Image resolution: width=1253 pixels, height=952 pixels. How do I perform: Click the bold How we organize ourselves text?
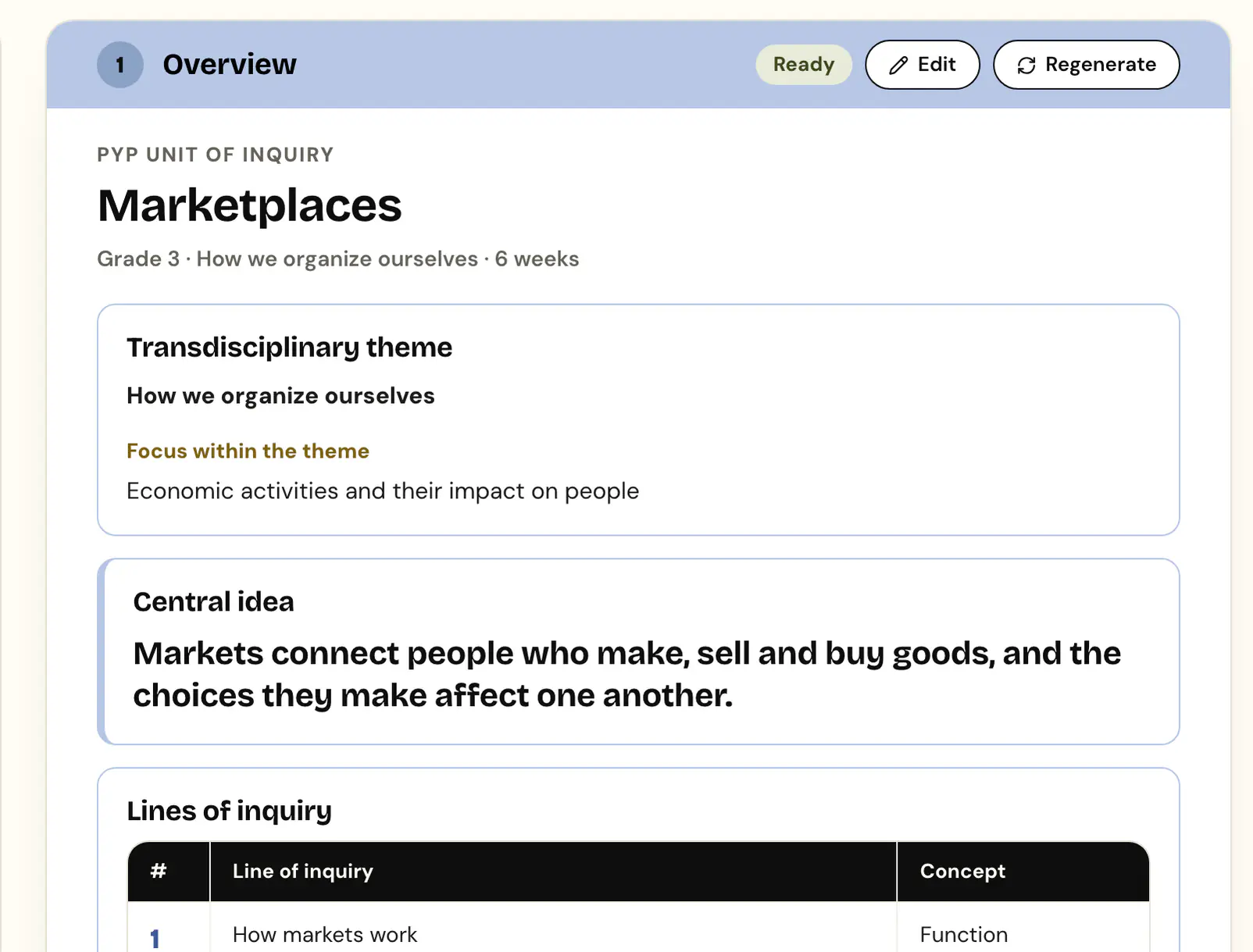click(x=280, y=396)
